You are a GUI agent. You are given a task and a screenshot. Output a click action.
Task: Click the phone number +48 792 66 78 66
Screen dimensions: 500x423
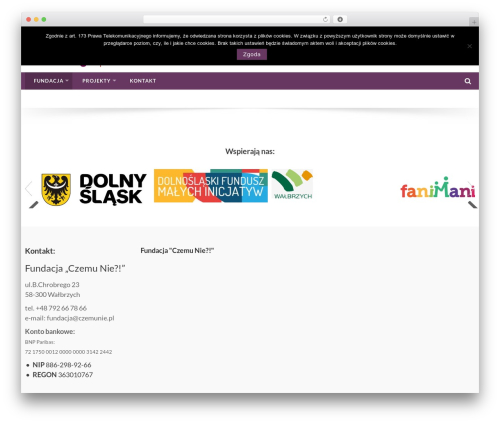coord(61,308)
